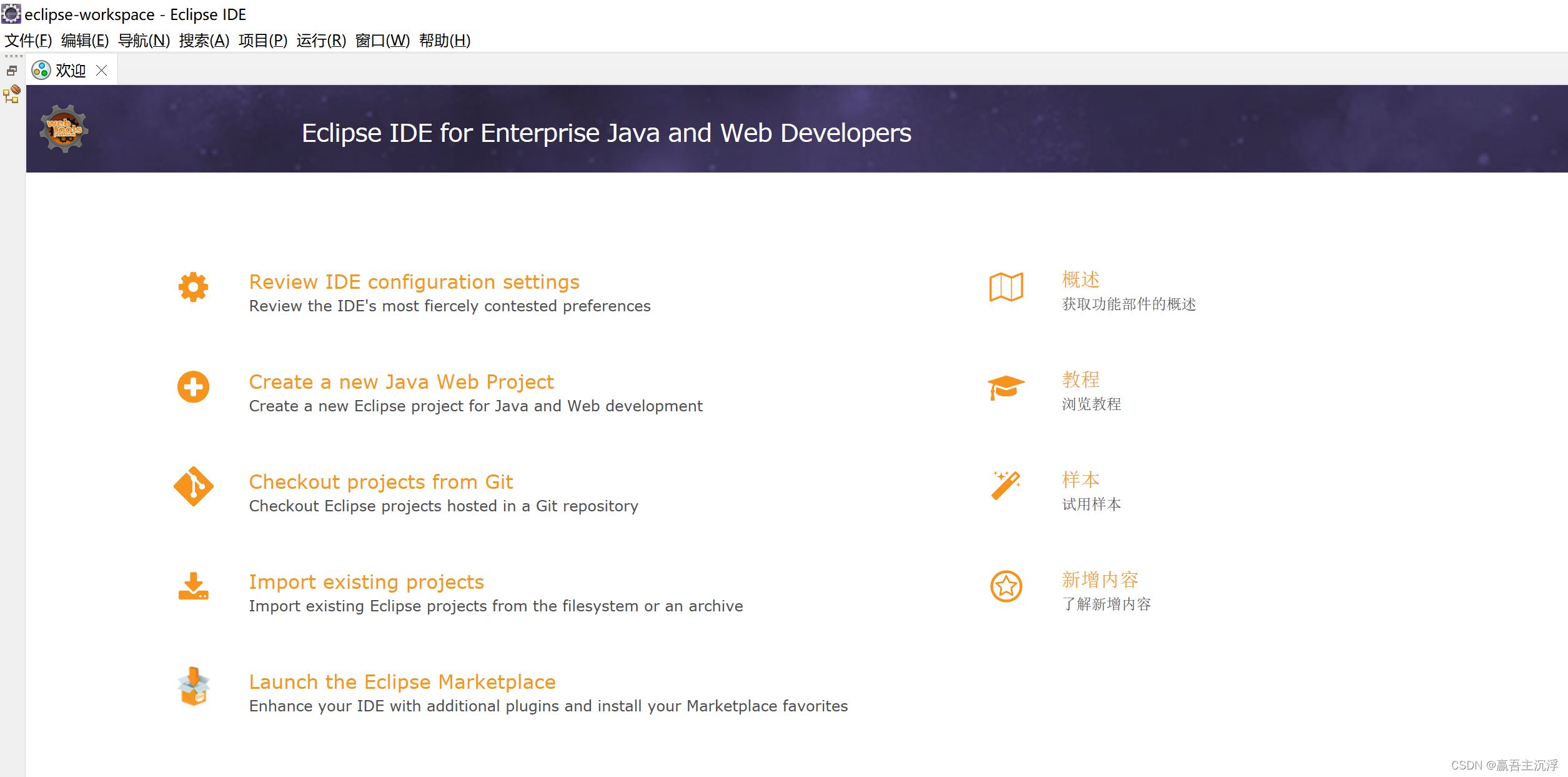The width and height of the screenshot is (1568, 777).
Task: Click the orange plus icon for new Java Web Project
Action: coord(192,387)
